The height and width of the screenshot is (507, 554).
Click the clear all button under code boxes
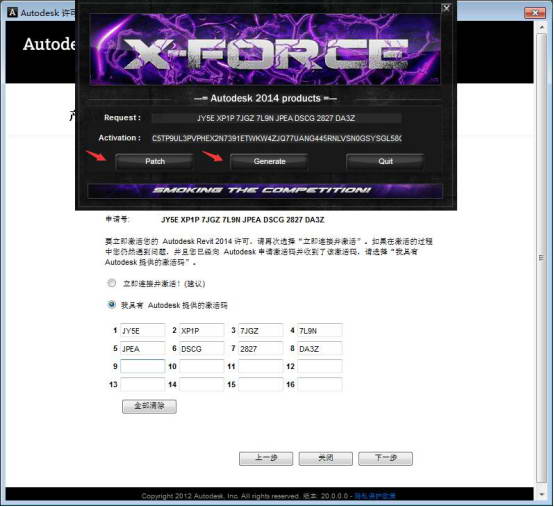click(149, 406)
